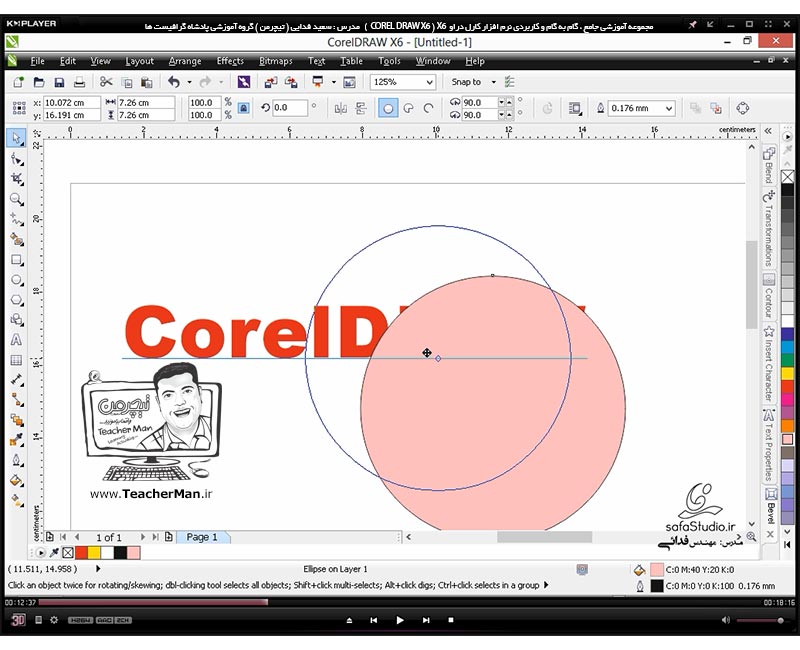Open the document palette flyout arrow
The height and width of the screenshot is (650, 800).
click(41, 553)
